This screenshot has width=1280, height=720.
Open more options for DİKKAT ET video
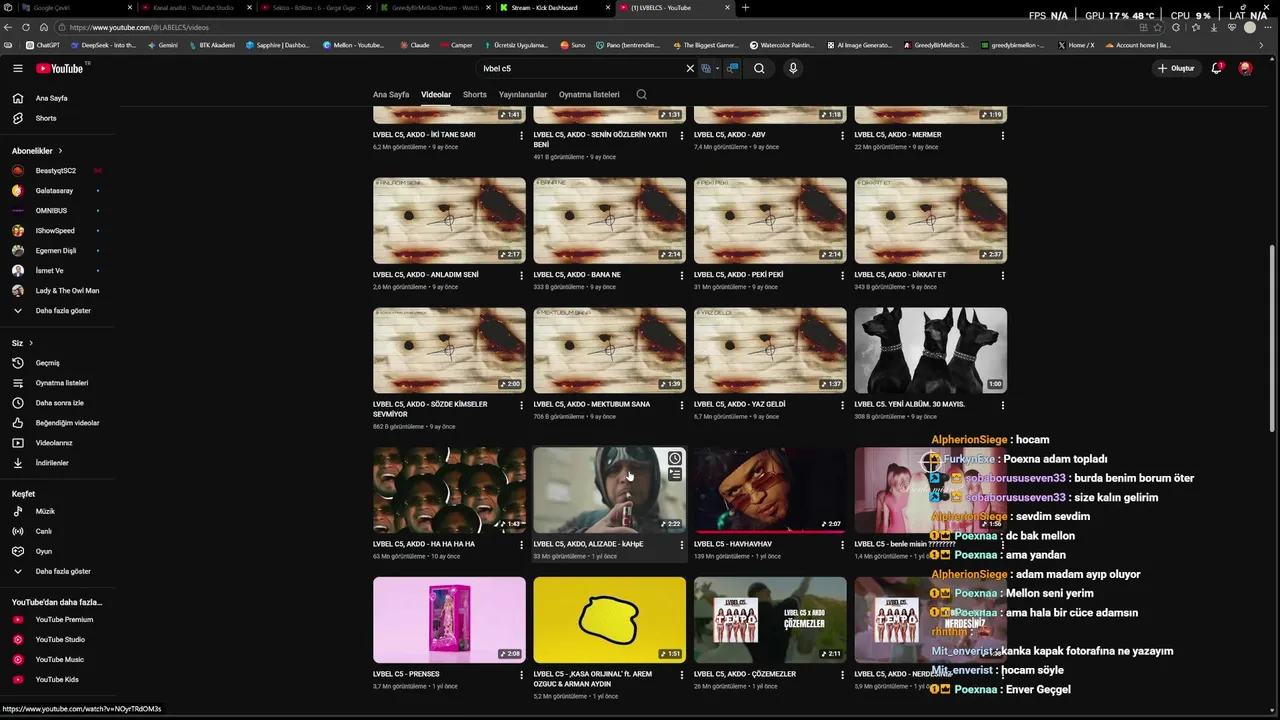click(x=1002, y=275)
